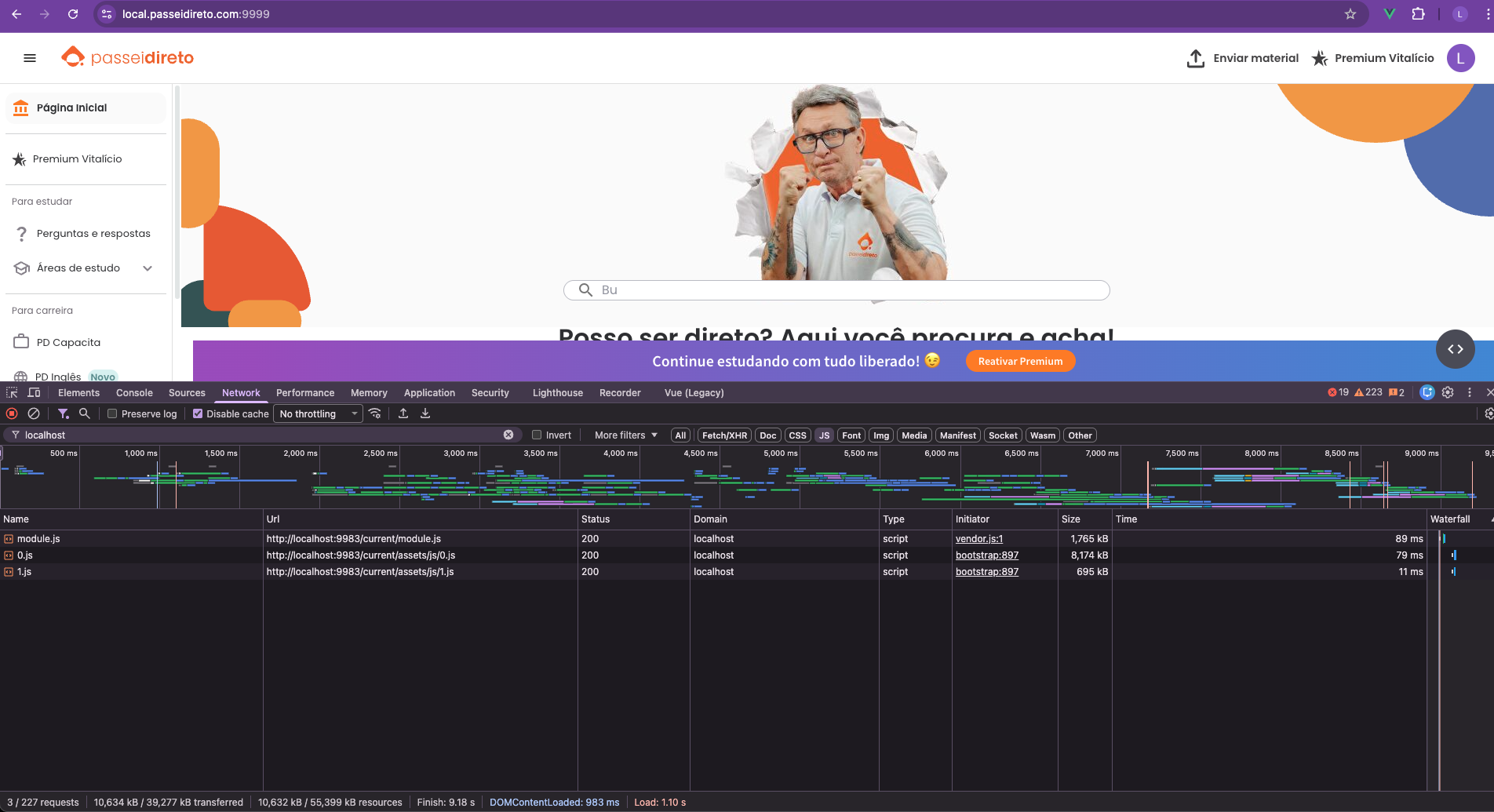Expand the More filters dropdown
Image resolution: width=1494 pixels, height=812 pixels.
pos(625,435)
